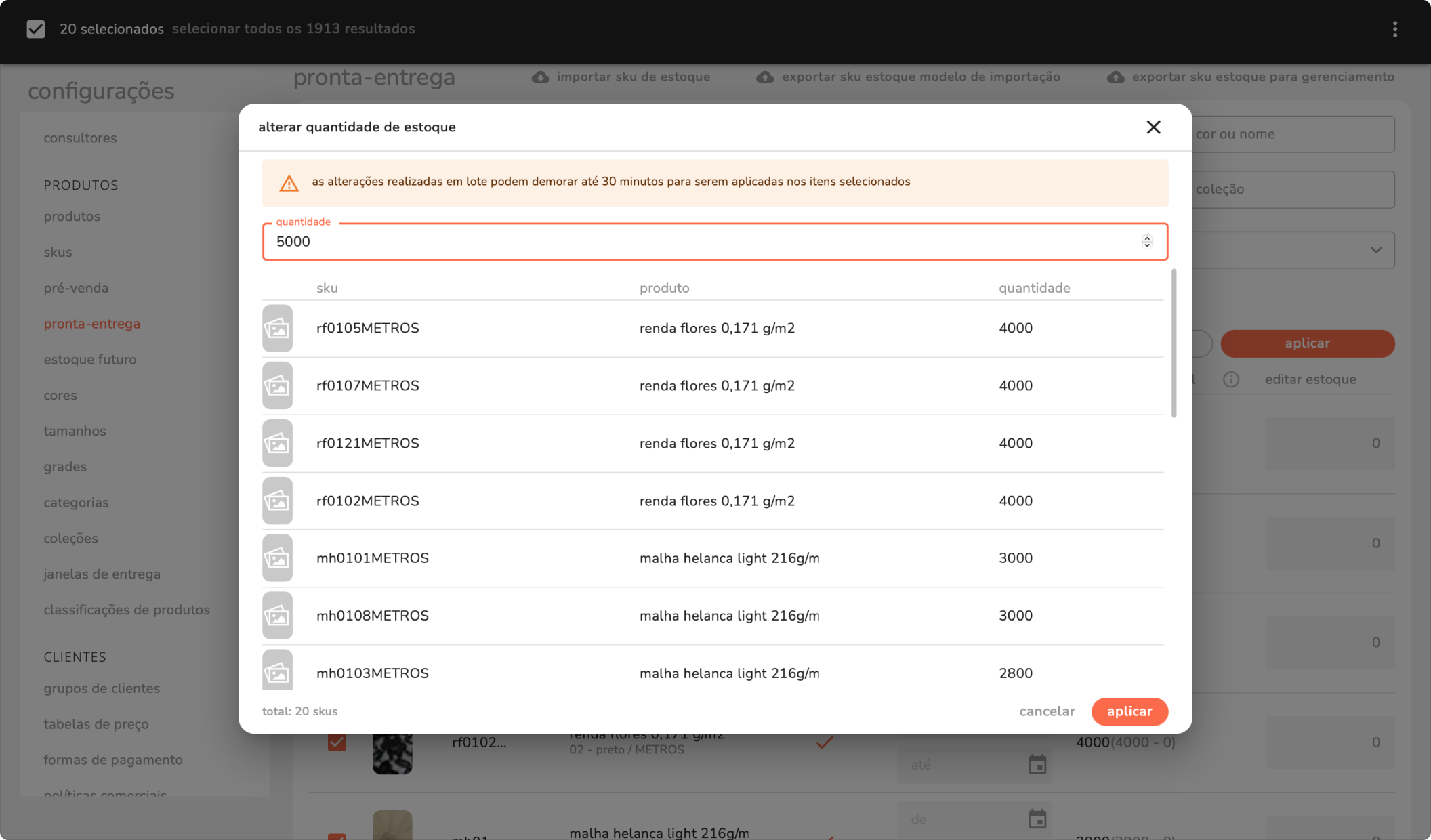Open the calendar icon in the até date field

tap(1037, 765)
